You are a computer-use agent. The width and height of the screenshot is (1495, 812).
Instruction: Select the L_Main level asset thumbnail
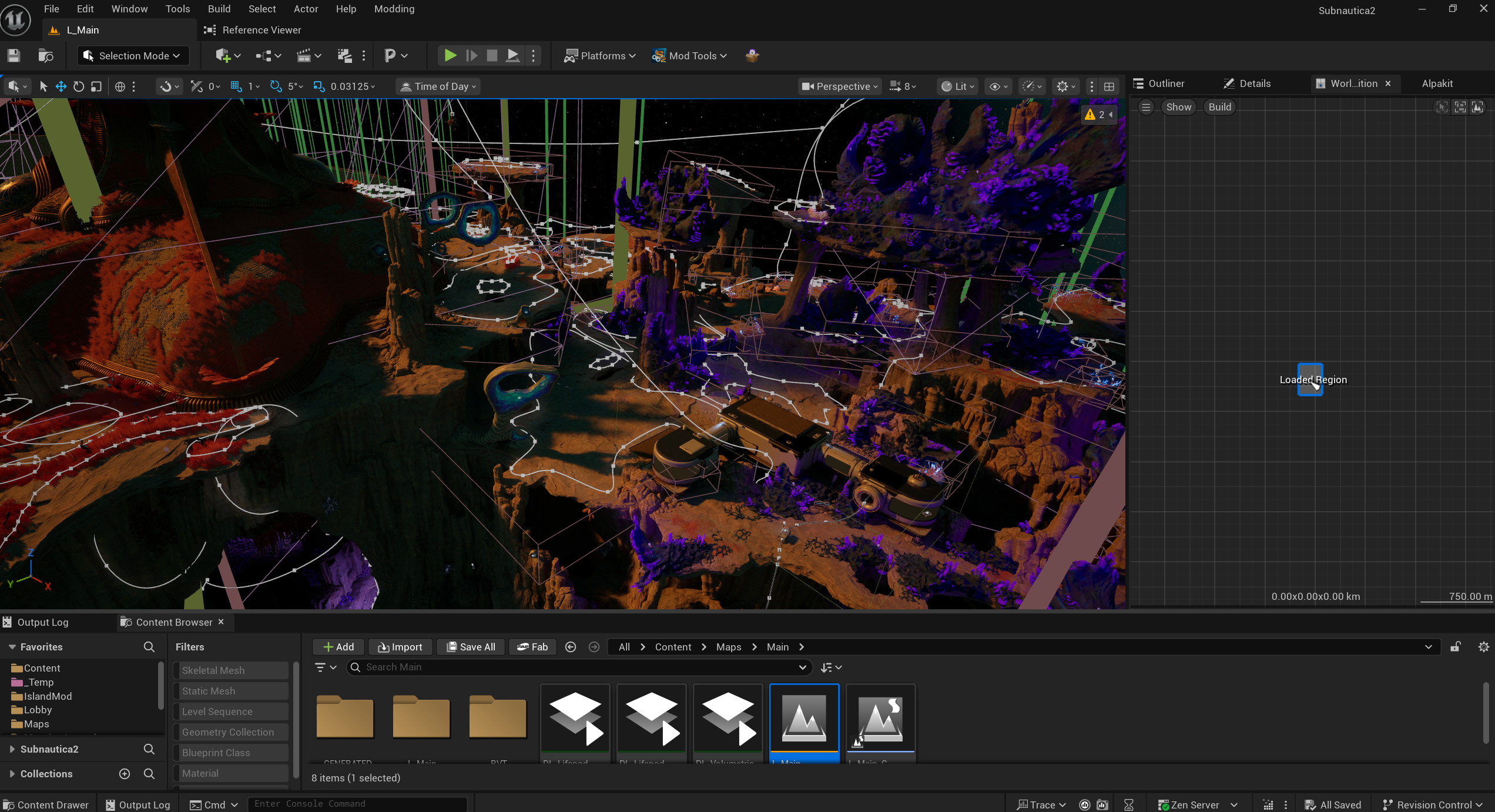(x=805, y=724)
